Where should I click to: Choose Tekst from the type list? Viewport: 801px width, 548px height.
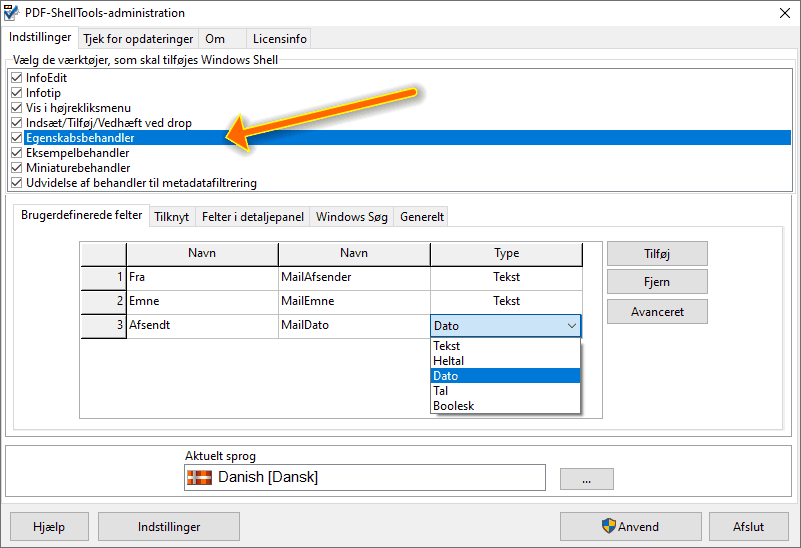505,346
